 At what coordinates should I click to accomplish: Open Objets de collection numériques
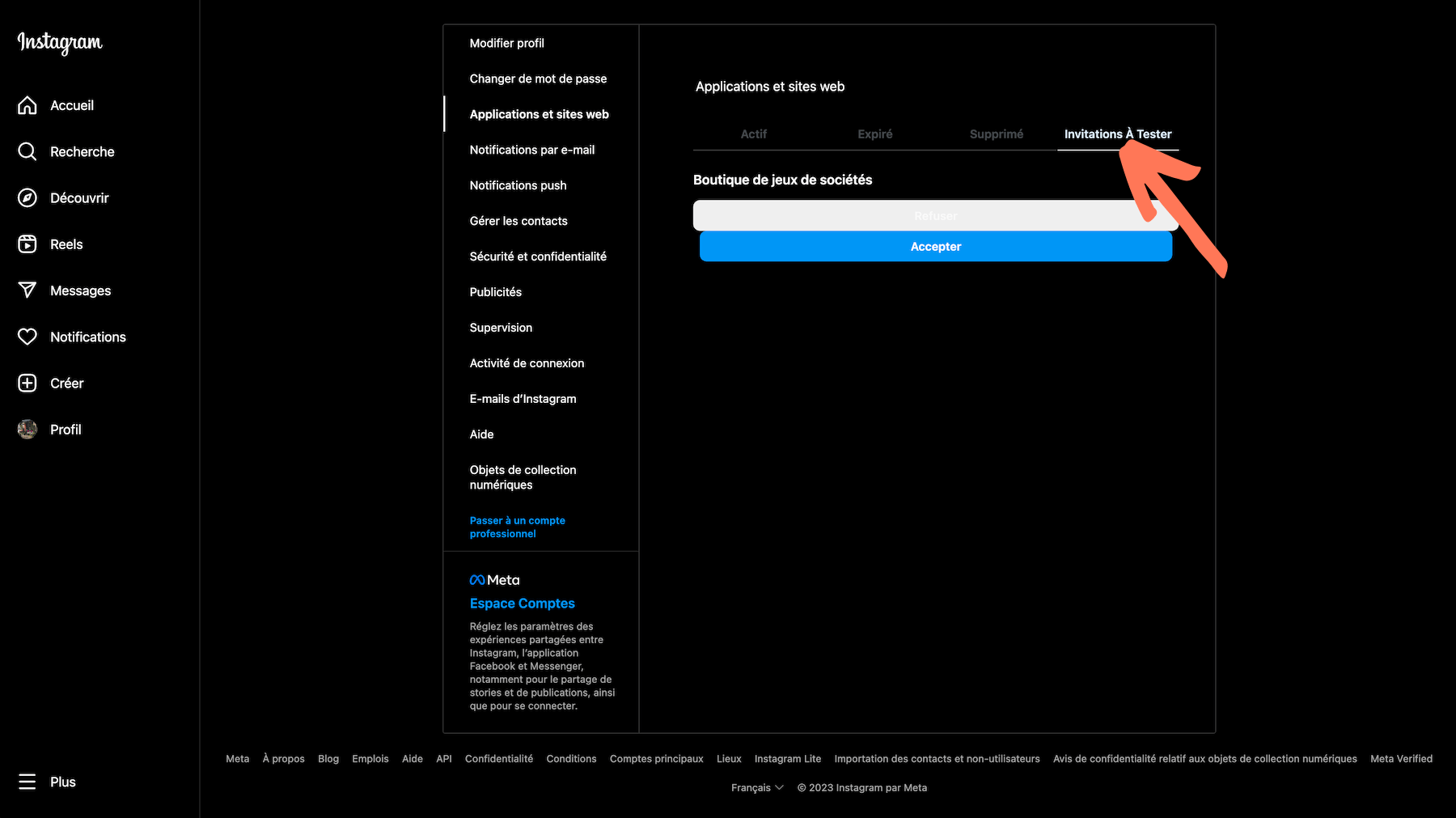(x=523, y=477)
